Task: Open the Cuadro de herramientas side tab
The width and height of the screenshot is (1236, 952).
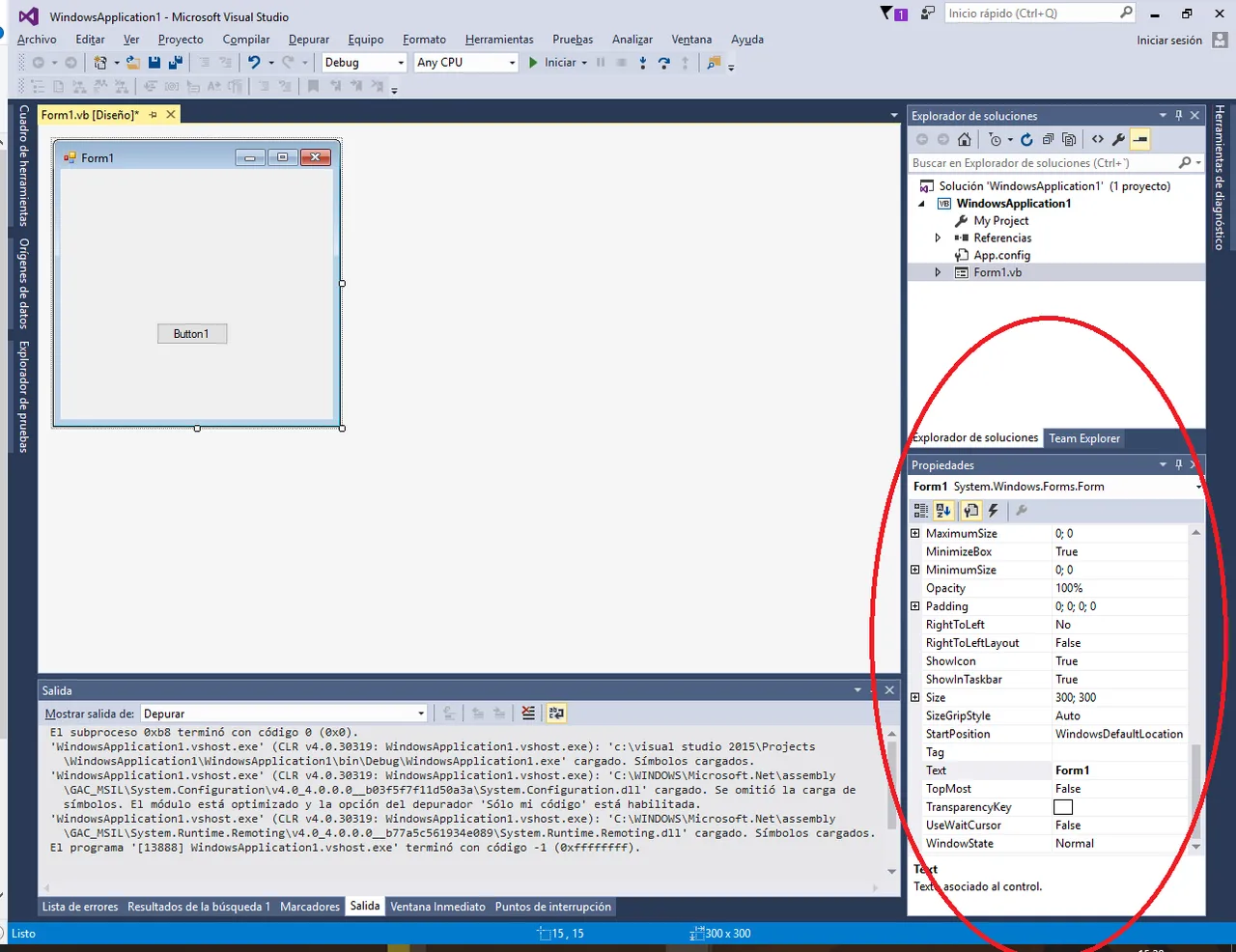Action: (x=24, y=165)
